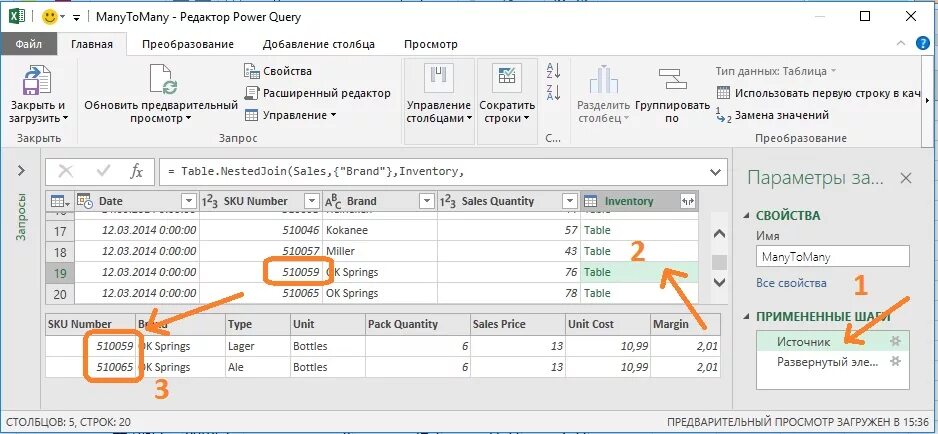Click the table menu icon in grid corner
This screenshot has height=434, width=938.
[x=60, y=201]
